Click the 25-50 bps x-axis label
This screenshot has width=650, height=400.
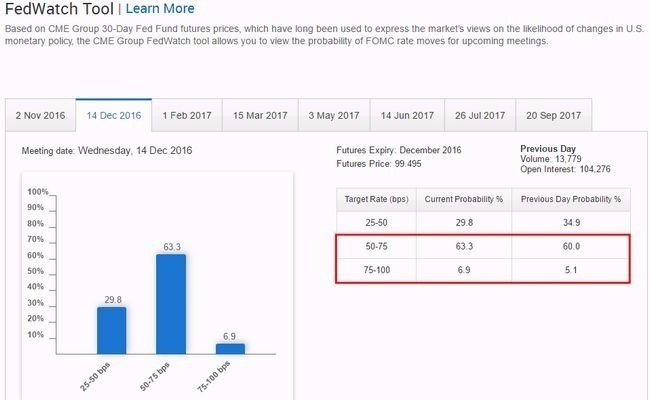pyautogui.click(x=95, y=376)
